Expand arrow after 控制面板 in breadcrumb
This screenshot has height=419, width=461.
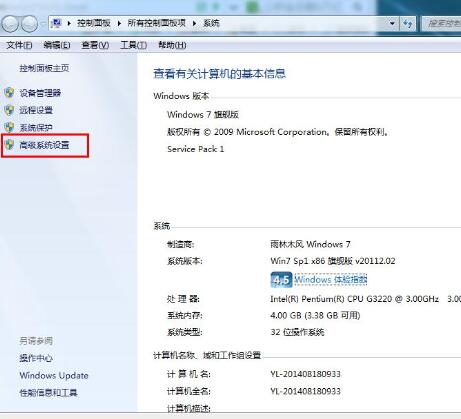[x=119, y=23]
